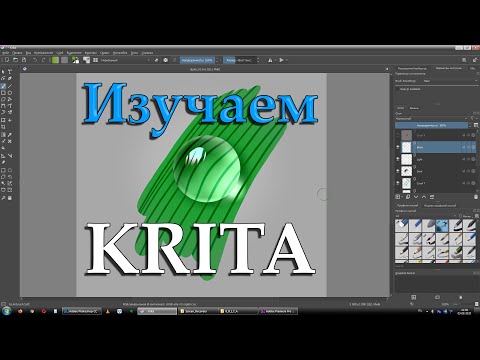Move selected layer up

point(424,197)
